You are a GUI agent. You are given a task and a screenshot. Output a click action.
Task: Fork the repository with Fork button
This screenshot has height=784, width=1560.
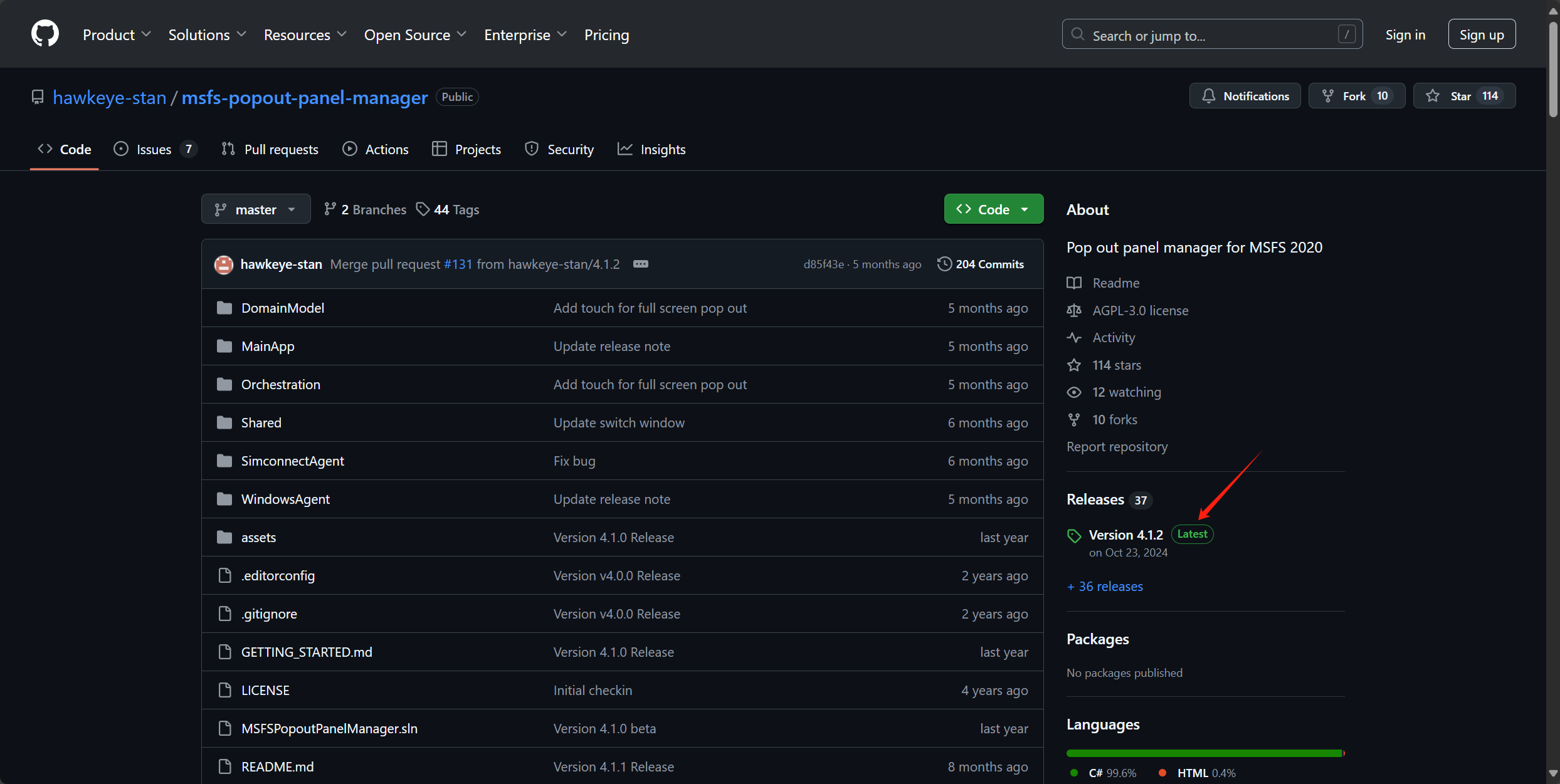coord(1356,96)
